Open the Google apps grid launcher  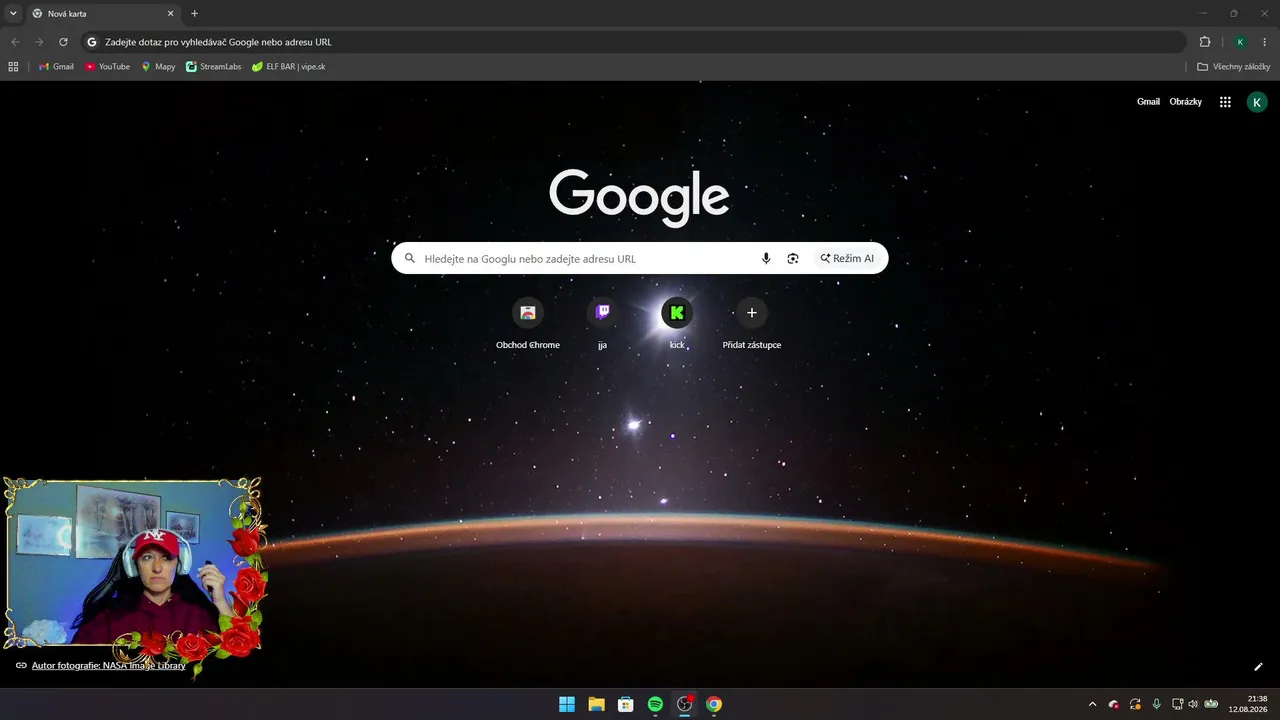(x=1225, y=102)
